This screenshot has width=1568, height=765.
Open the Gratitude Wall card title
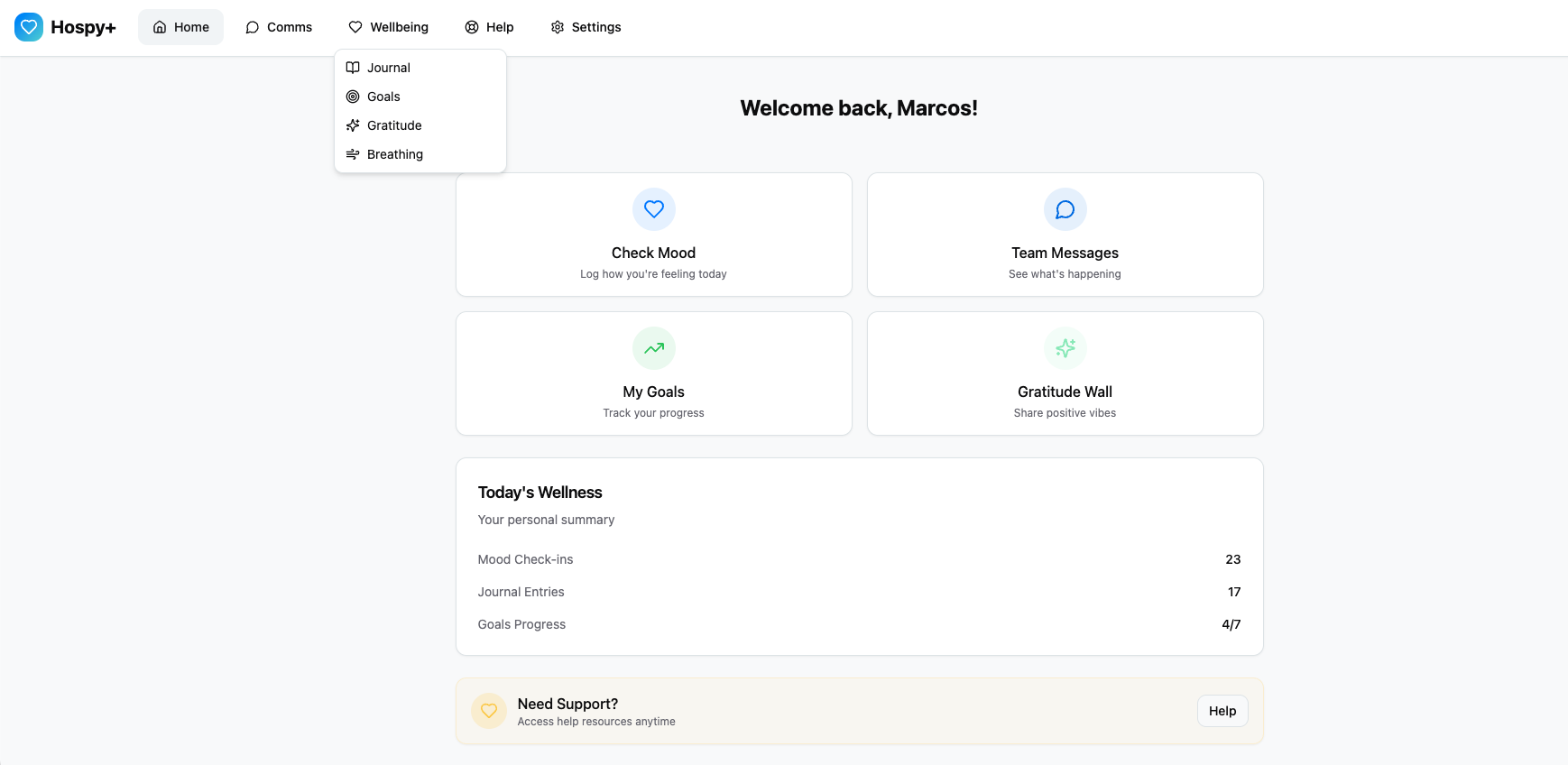1065,392
